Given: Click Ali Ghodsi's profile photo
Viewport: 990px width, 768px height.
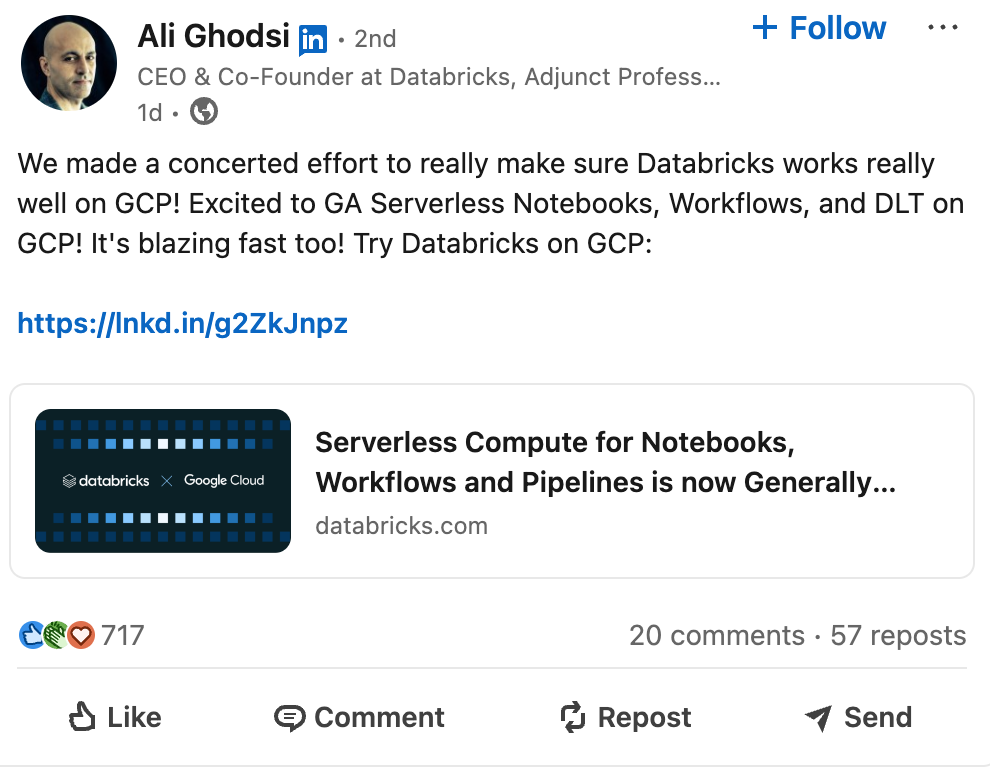Looking at the screenshot, I should tap(69, 62).
